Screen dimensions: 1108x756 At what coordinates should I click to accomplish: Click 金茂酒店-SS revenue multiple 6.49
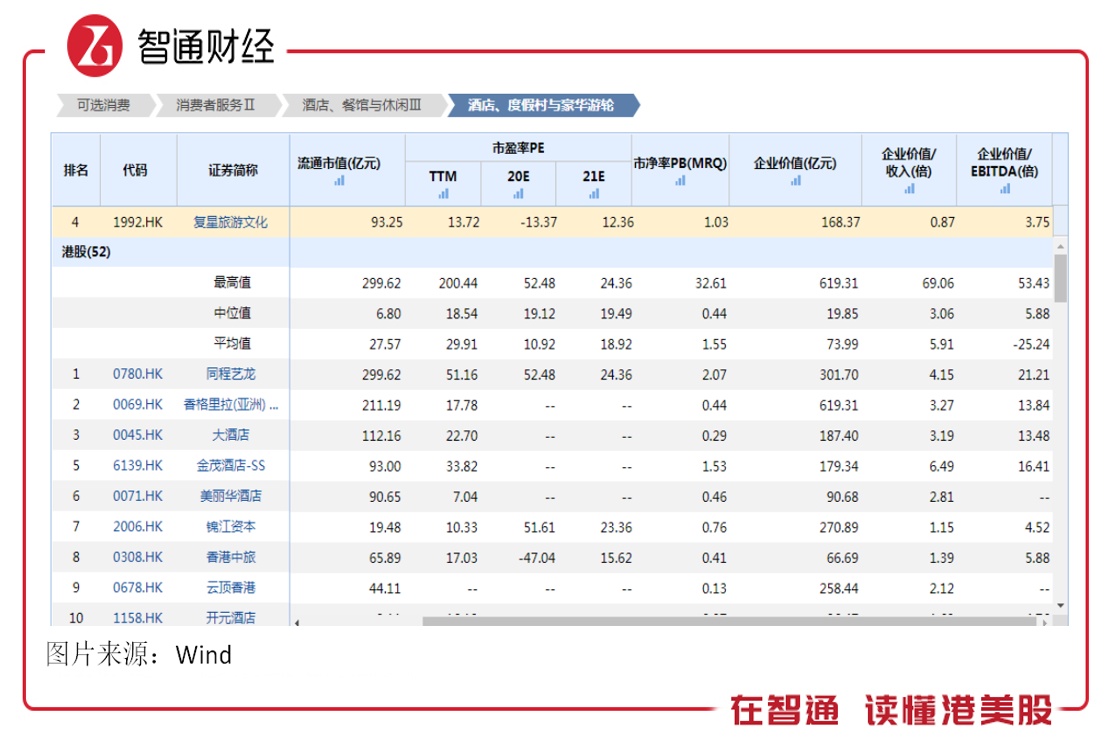(x=941, y=466)
